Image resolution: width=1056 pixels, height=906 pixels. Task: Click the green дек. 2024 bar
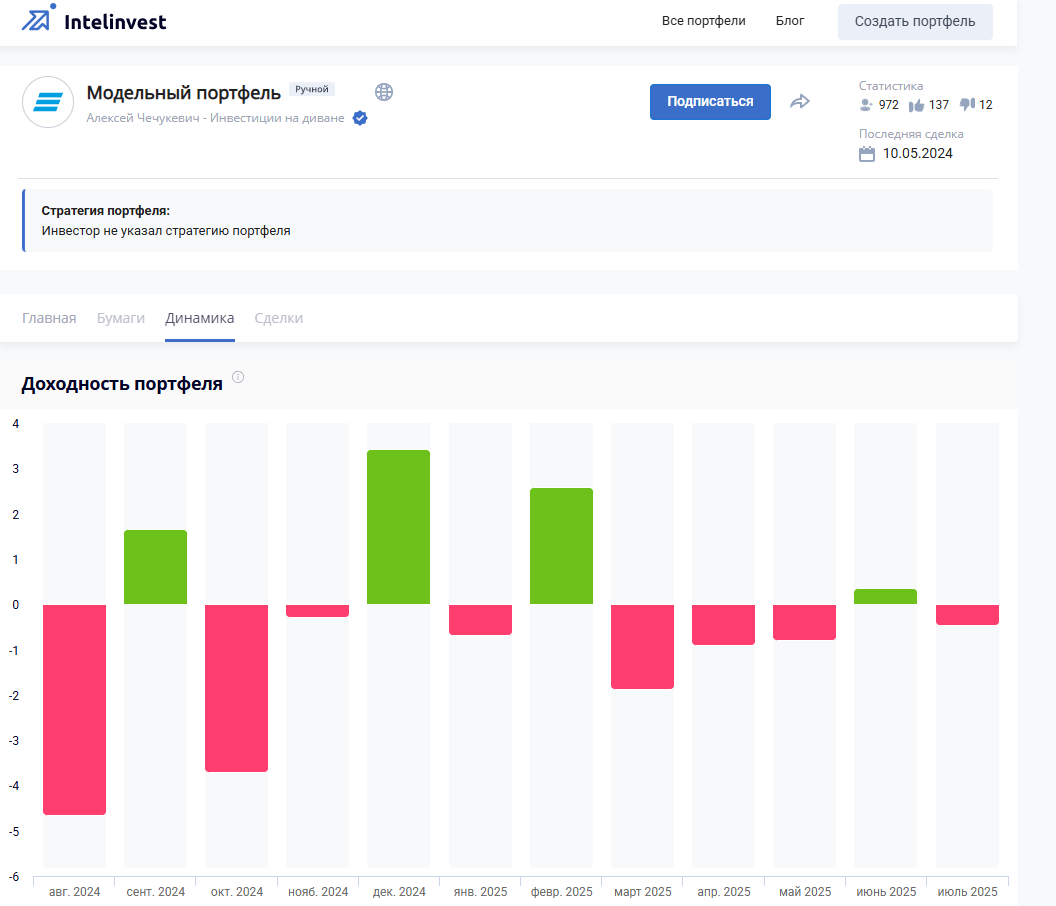399,527
